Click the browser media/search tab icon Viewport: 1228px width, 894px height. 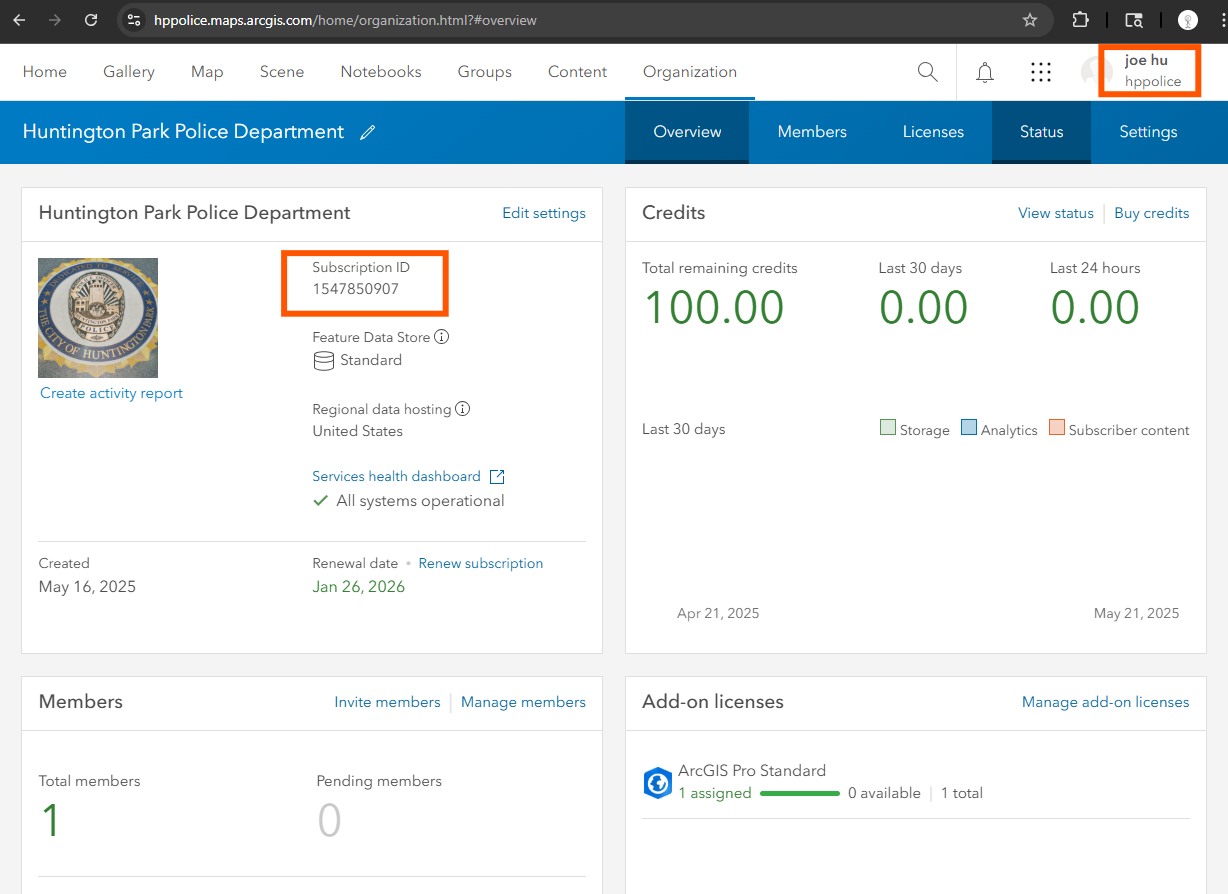pyautogui.click(x=1134, y=20)
